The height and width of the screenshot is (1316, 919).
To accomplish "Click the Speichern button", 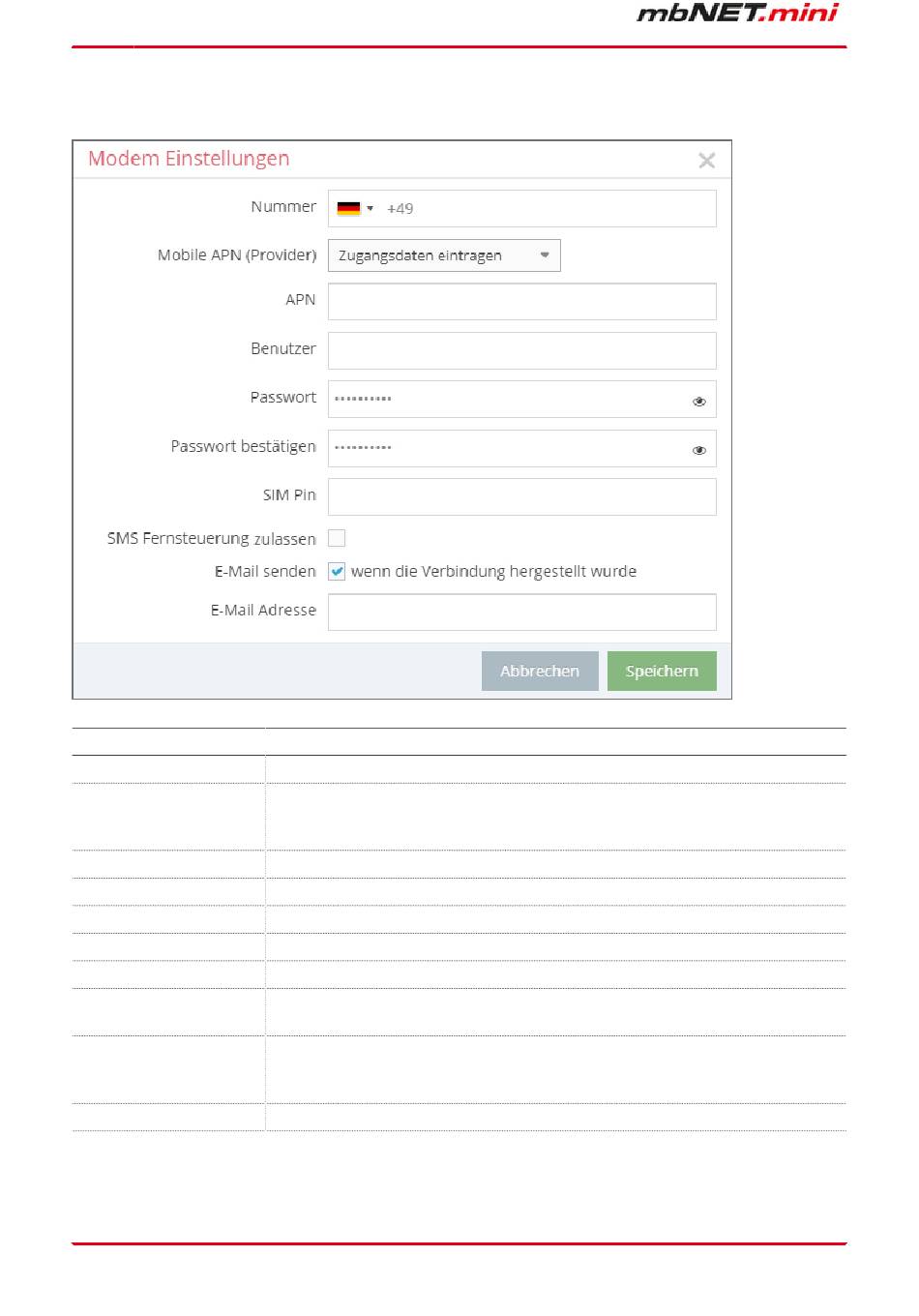I will coord(662,671).
